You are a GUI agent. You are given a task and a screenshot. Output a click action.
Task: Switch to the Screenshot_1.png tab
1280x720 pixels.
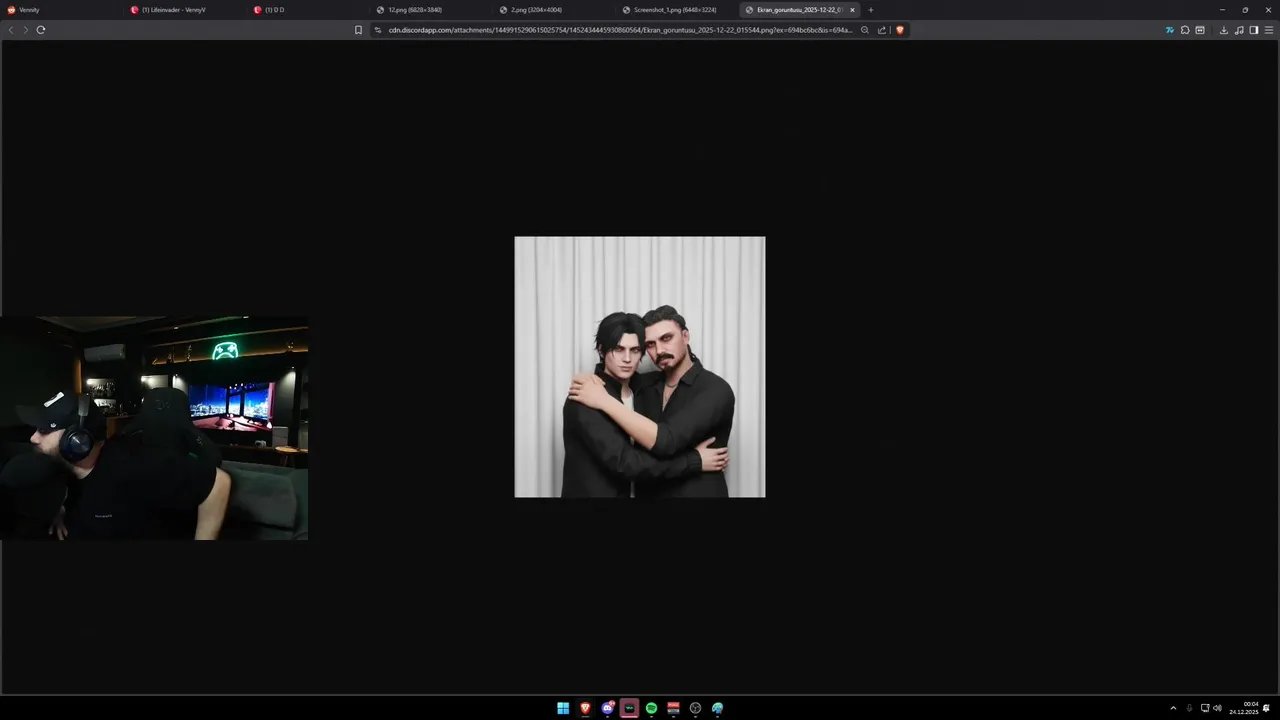tap(677, 10)
